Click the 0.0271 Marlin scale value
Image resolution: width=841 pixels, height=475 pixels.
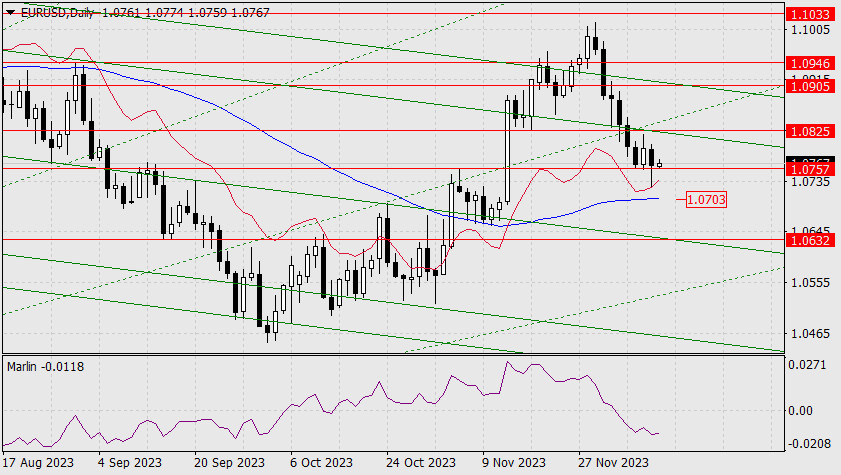807,365
